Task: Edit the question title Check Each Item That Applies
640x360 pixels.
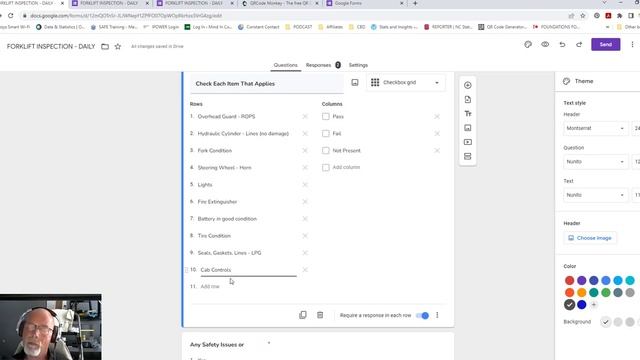Action: click(x=267, y=84)
